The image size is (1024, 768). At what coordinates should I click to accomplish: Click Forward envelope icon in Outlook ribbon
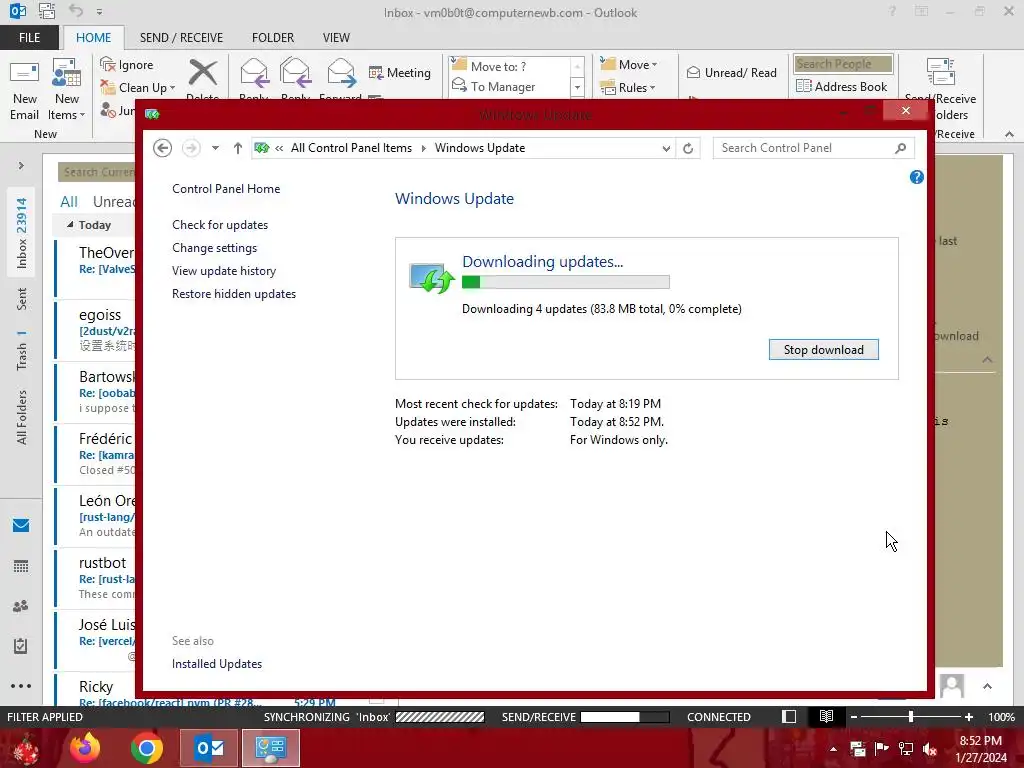(341, 72)
